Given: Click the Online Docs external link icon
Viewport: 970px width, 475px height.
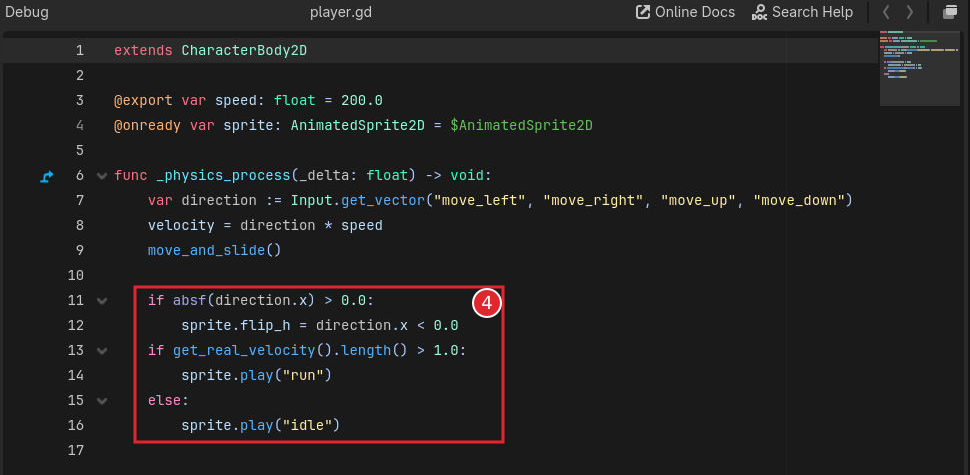Looking at the screenshot, I should pyautogui.click(x=643, y=12).
